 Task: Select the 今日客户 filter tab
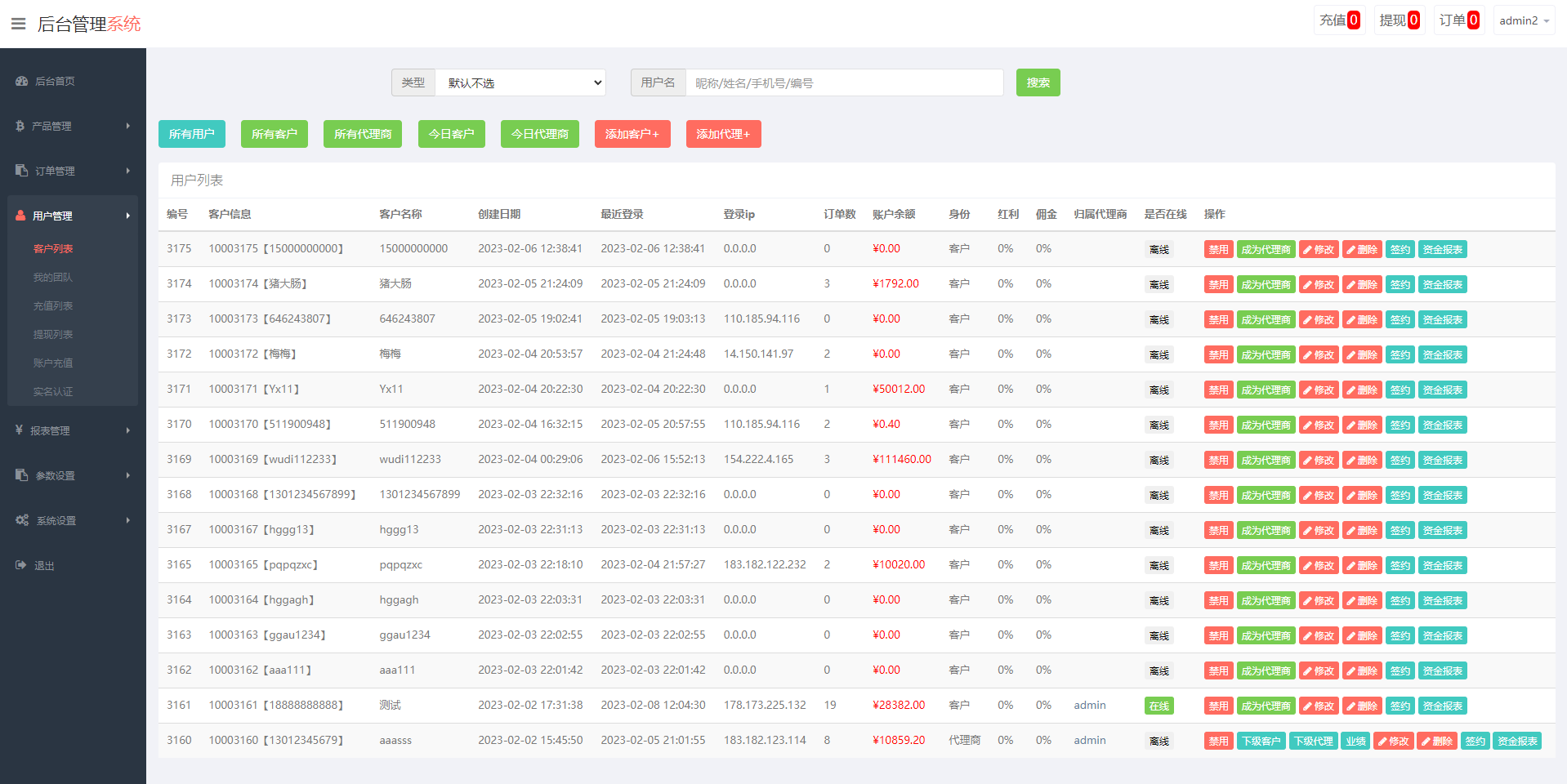pos(451,134)
